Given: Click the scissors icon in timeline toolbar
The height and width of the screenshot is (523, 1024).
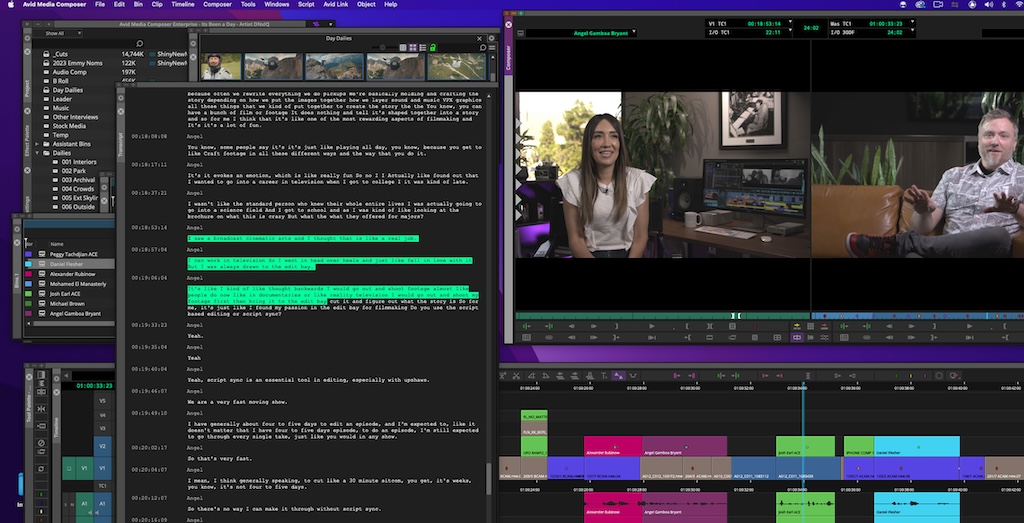Looking at the screenshot, I should 516,375.
